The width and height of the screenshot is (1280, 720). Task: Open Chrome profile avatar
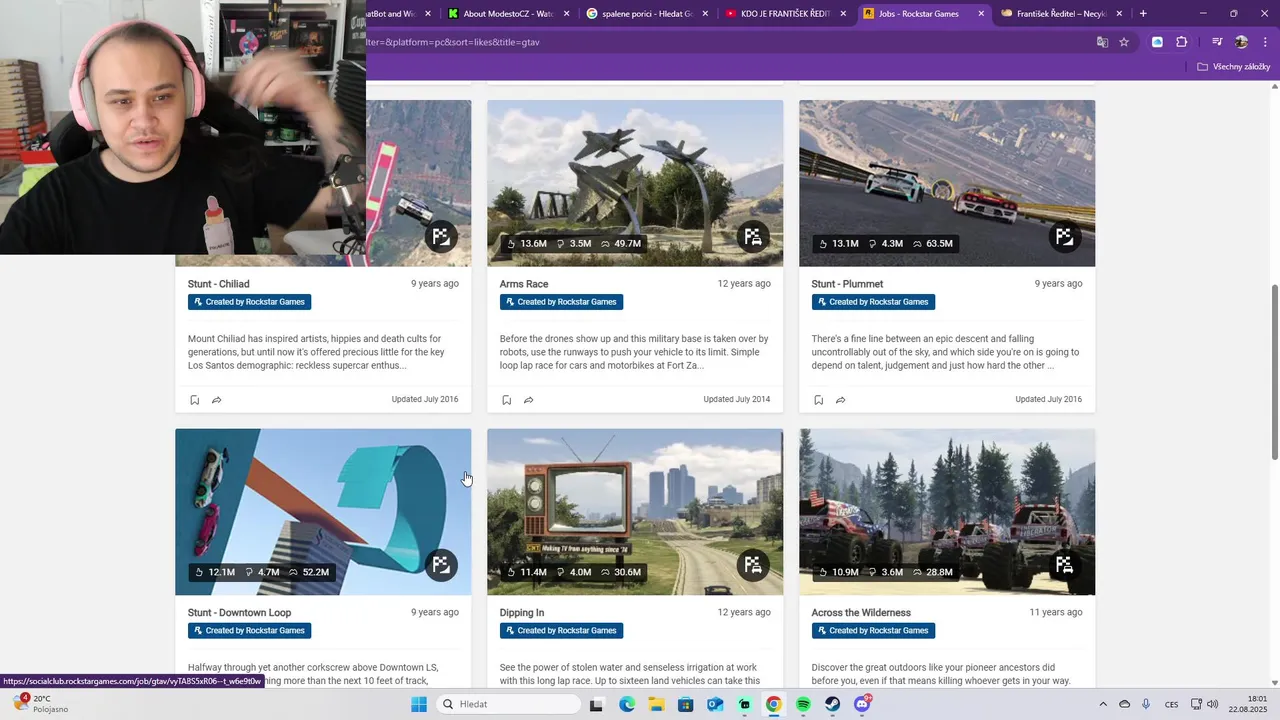tap(1241, 42)
